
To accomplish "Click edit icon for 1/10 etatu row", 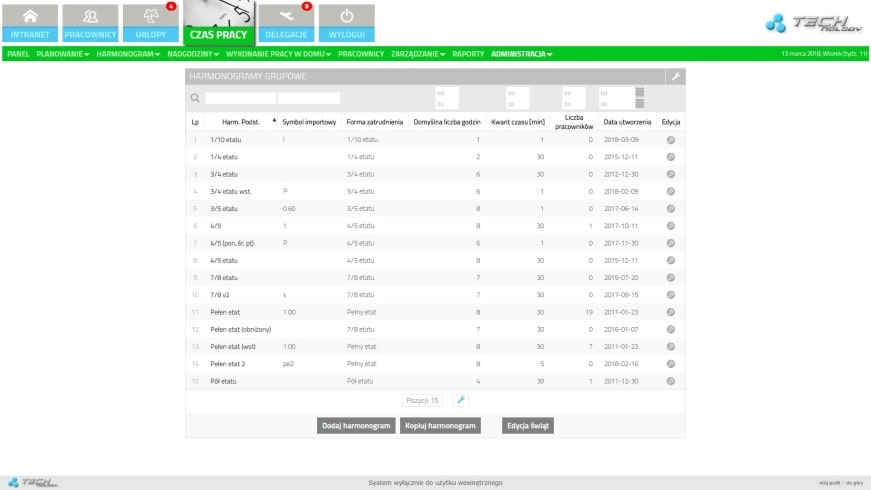I will click(670, 140).
